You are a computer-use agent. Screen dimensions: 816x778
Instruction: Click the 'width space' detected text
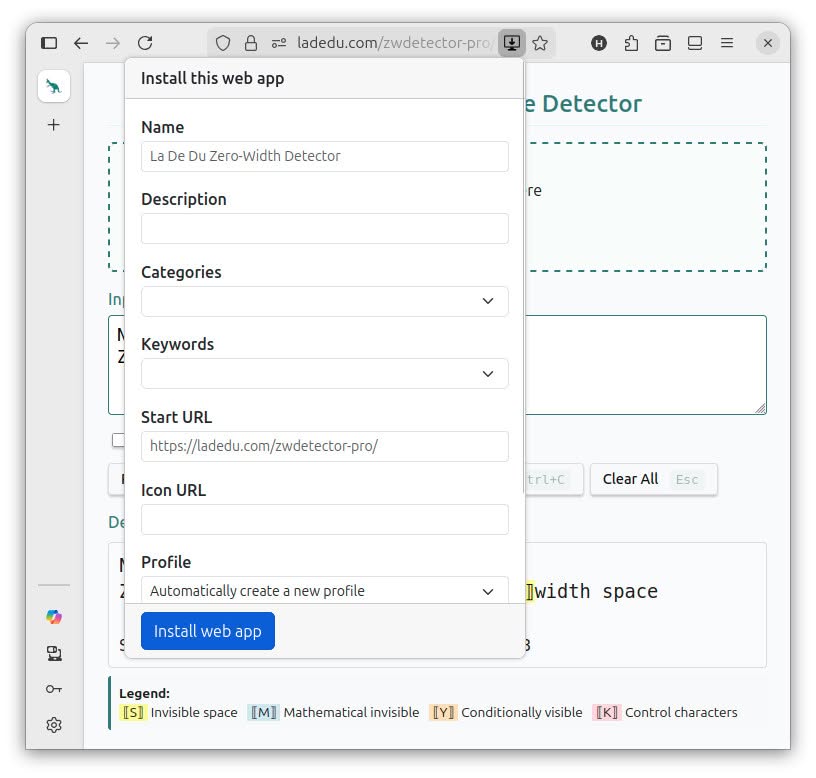pyautogui.click(x=596, y=591)
